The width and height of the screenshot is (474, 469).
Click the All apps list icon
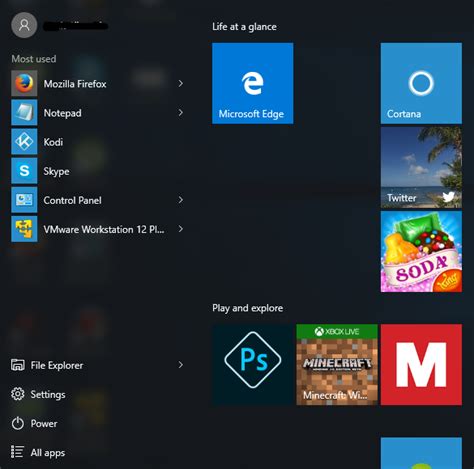click(17, 452)
